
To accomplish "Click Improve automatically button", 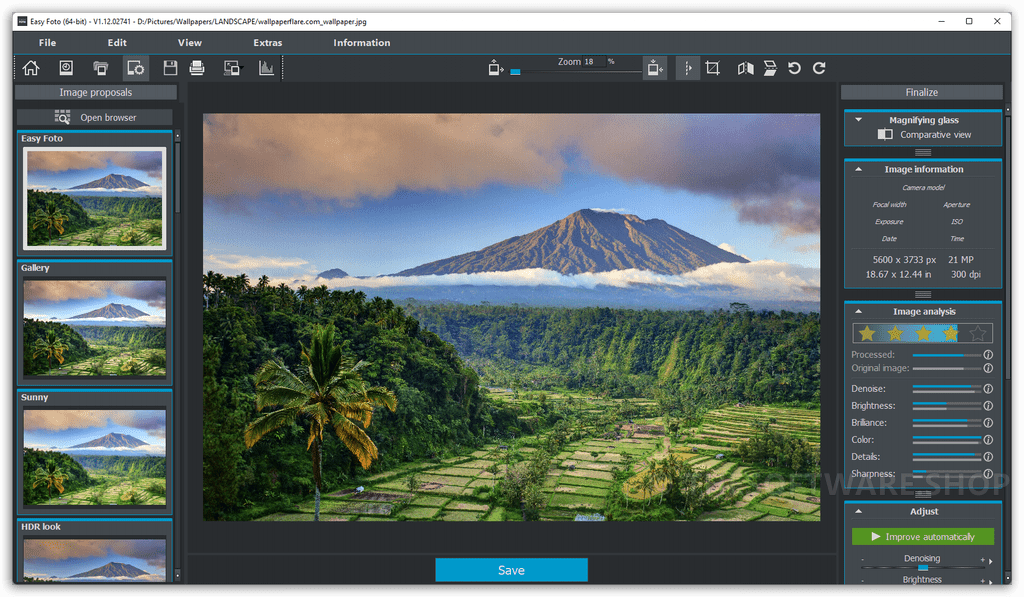I will tap(923, 537).
